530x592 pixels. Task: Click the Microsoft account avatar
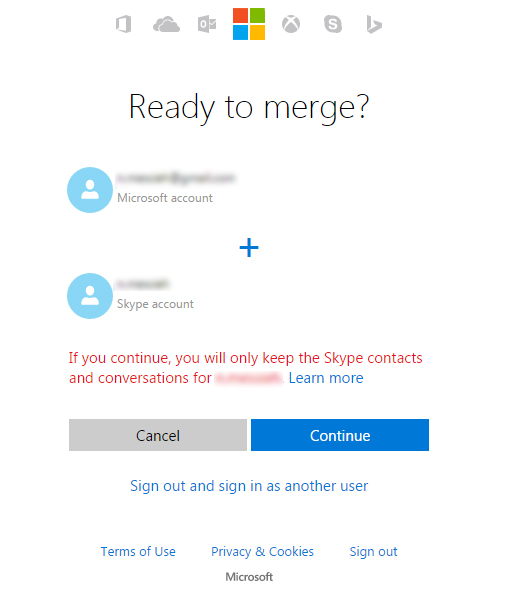coord(90,190)
